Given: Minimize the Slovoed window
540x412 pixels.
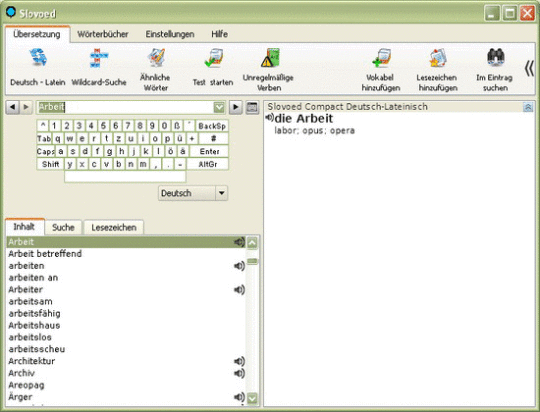Looking at the screenshot, I should click(x=492, y=13).
